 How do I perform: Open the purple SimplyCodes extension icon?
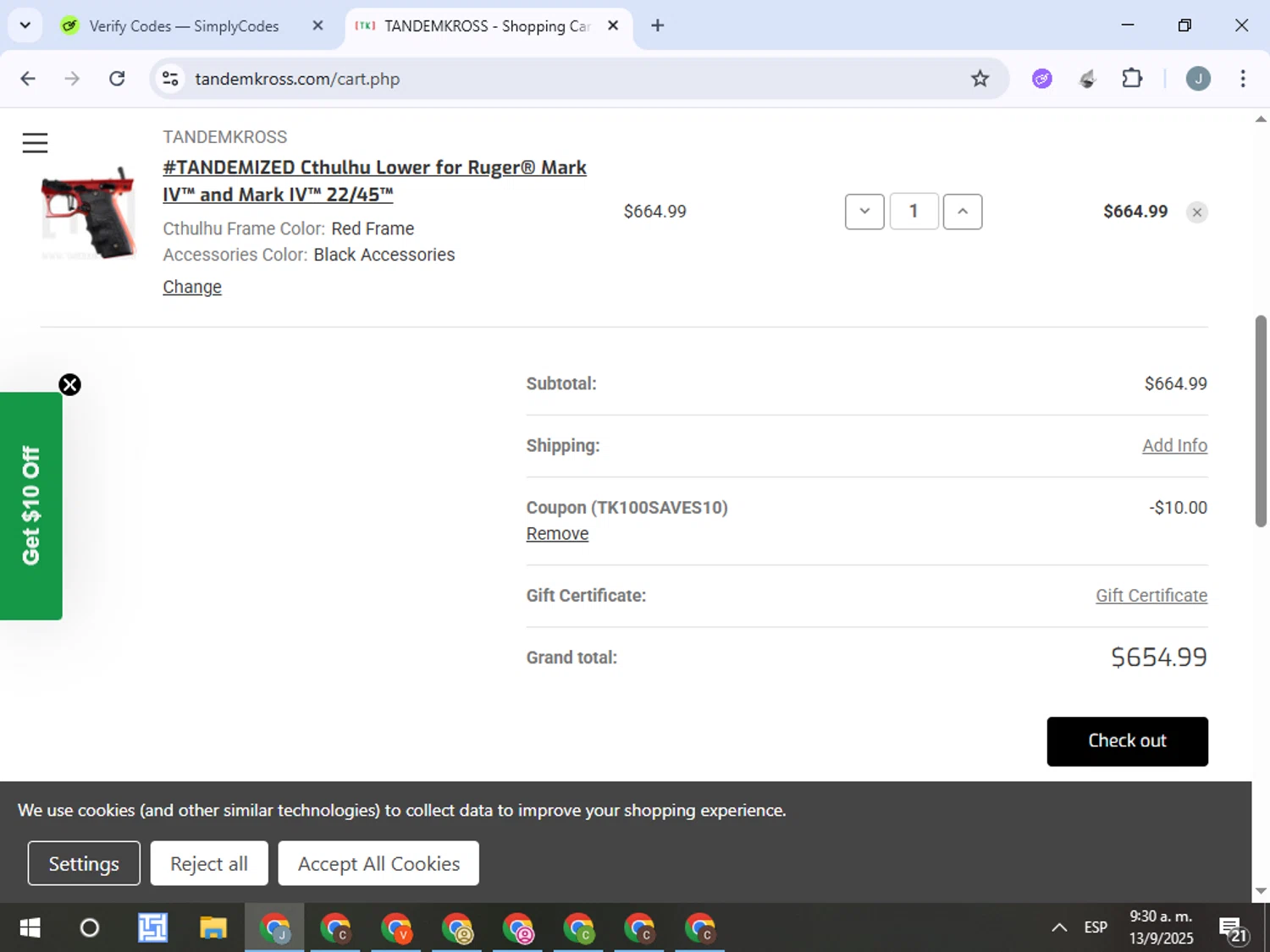[x=1042, y=79]
